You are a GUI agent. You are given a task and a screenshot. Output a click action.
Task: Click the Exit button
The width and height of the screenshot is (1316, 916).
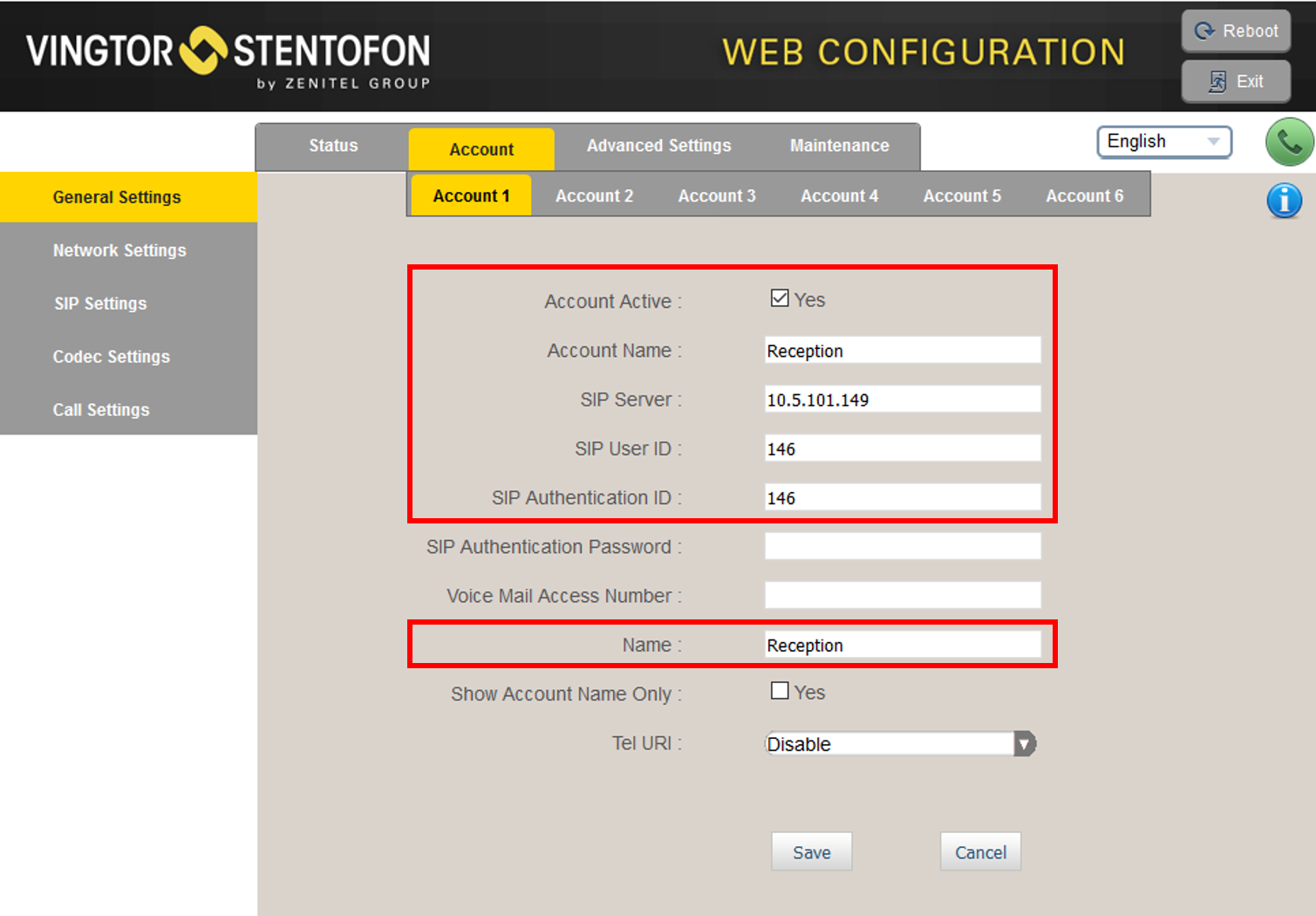[x=1236, y=81]
